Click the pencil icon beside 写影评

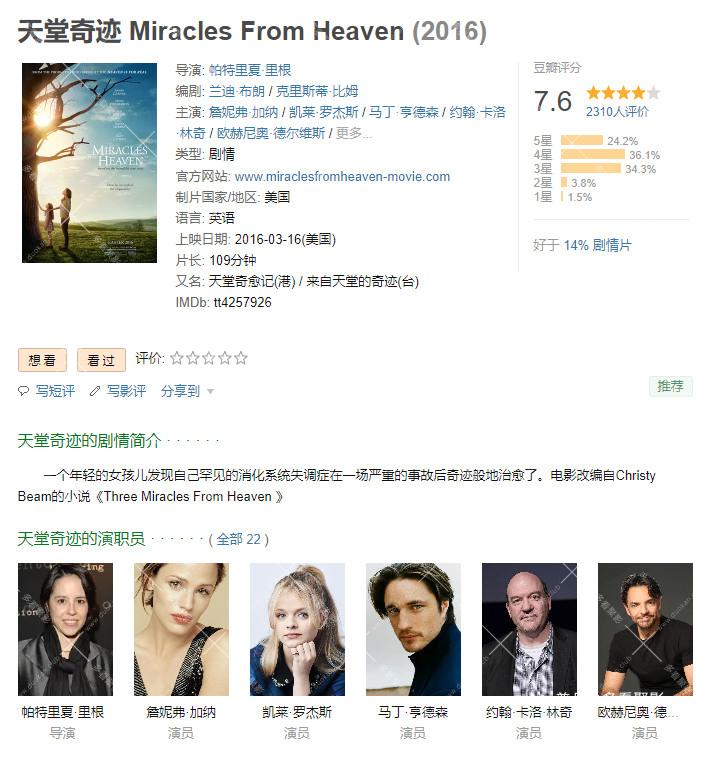(95, 391)
